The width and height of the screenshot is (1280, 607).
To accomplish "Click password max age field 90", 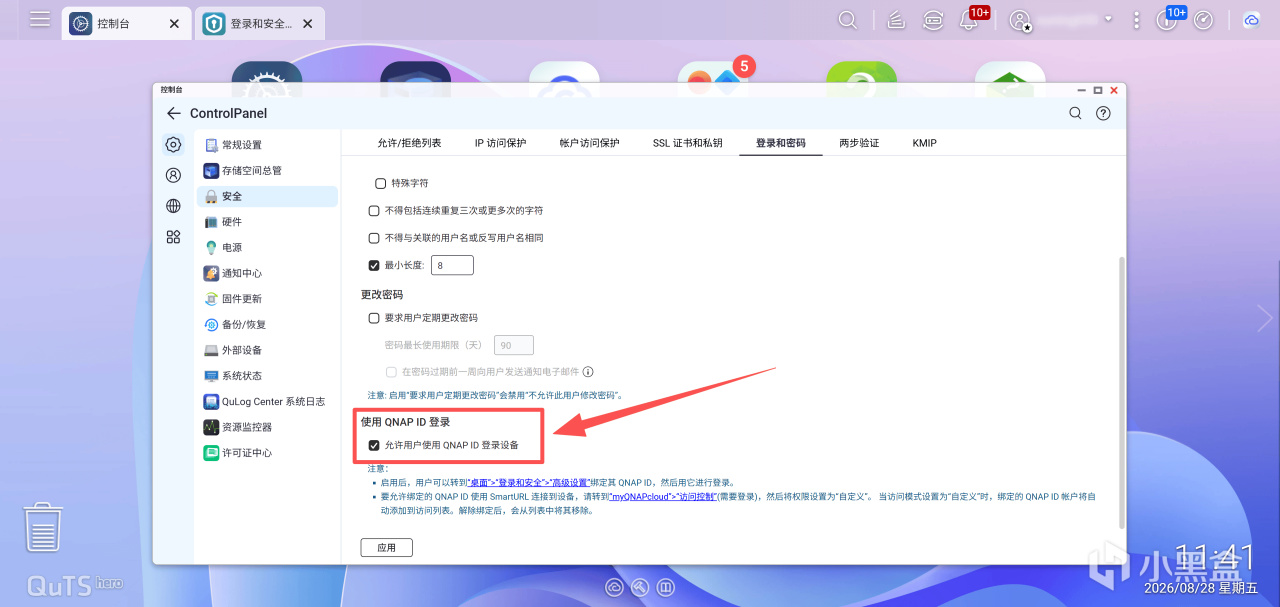I will click(514, 345).
